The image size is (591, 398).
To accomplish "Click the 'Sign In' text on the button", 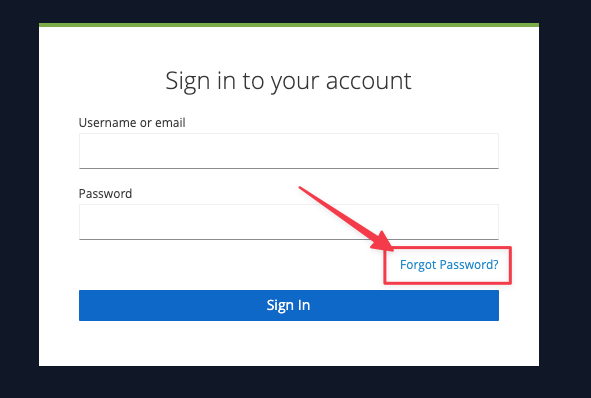I will [x=288, y=305].
